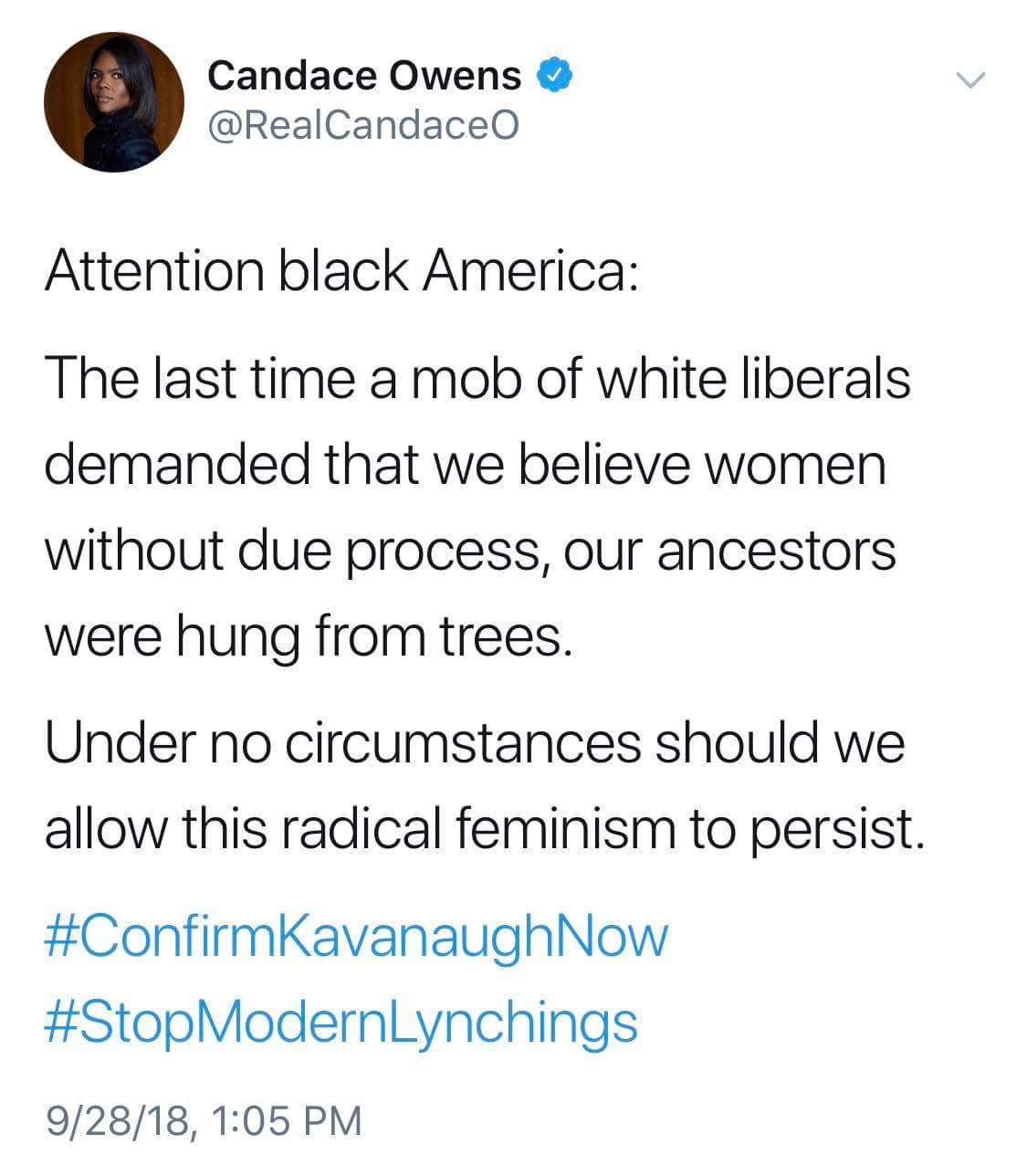Open the #ConfirmKavanaughNow hashtag

pos(357,937)
